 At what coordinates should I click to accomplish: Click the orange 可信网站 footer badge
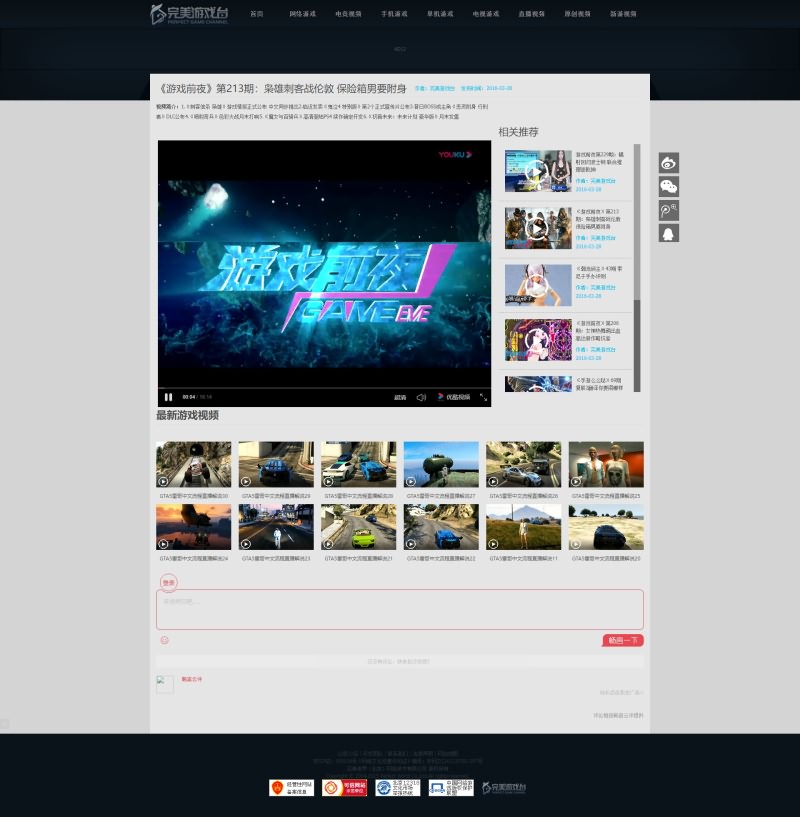(344, 788)
